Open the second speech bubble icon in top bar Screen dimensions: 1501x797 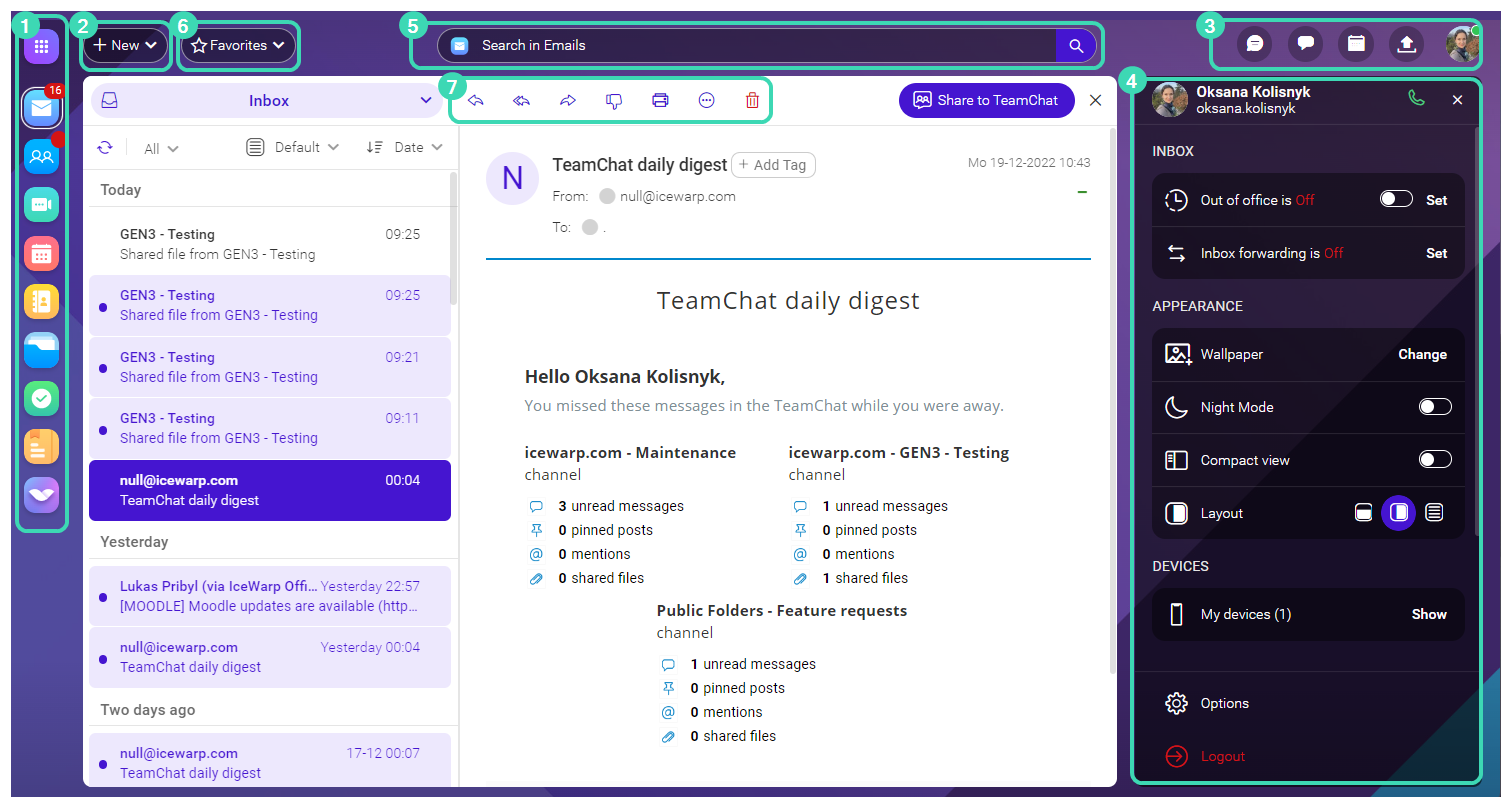[1305, 44]
